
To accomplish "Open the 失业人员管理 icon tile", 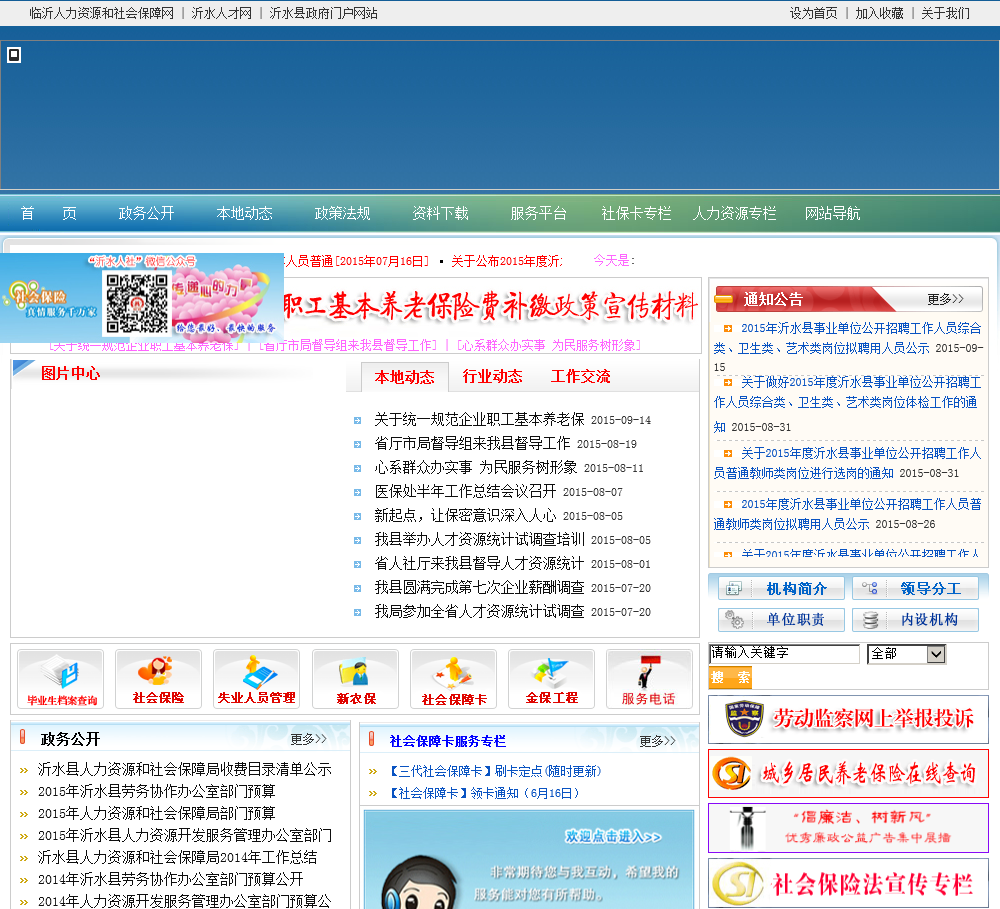I will (256, 679).
